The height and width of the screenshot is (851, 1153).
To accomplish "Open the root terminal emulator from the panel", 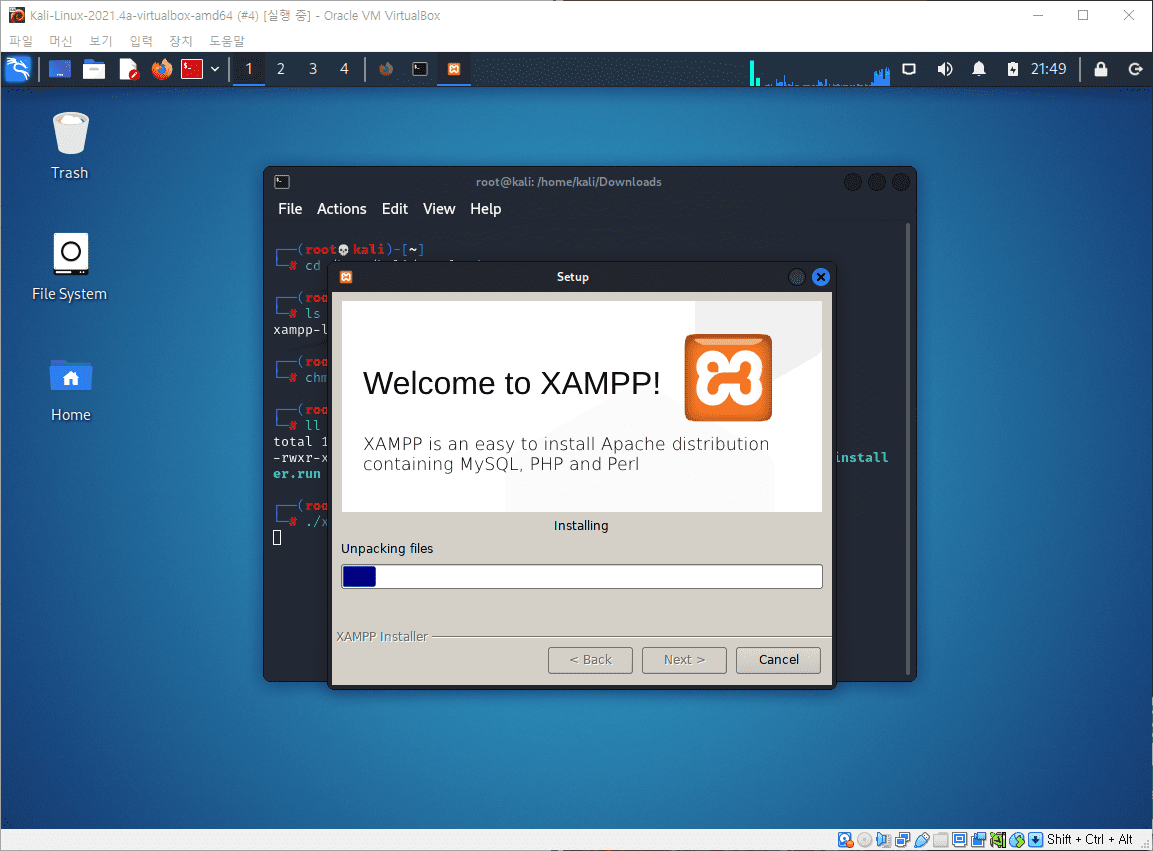I will 190,69.
